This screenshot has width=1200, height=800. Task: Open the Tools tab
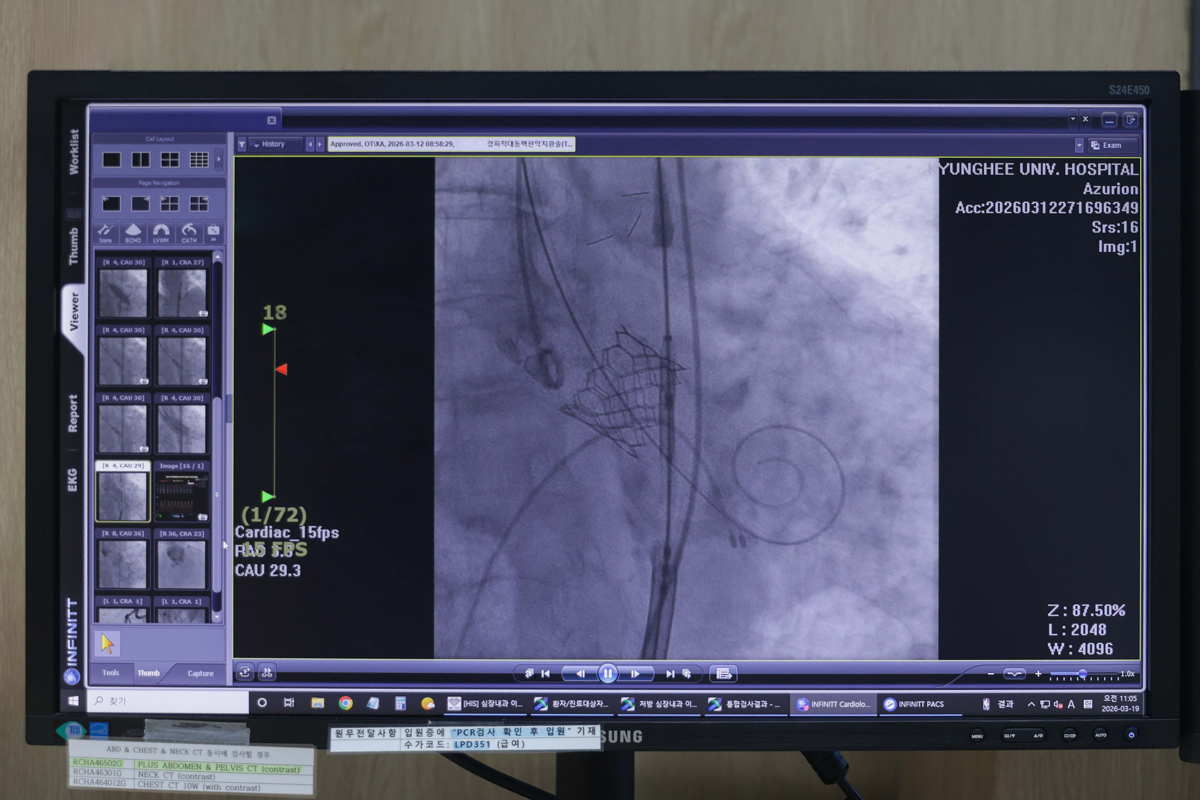(110, 673)
